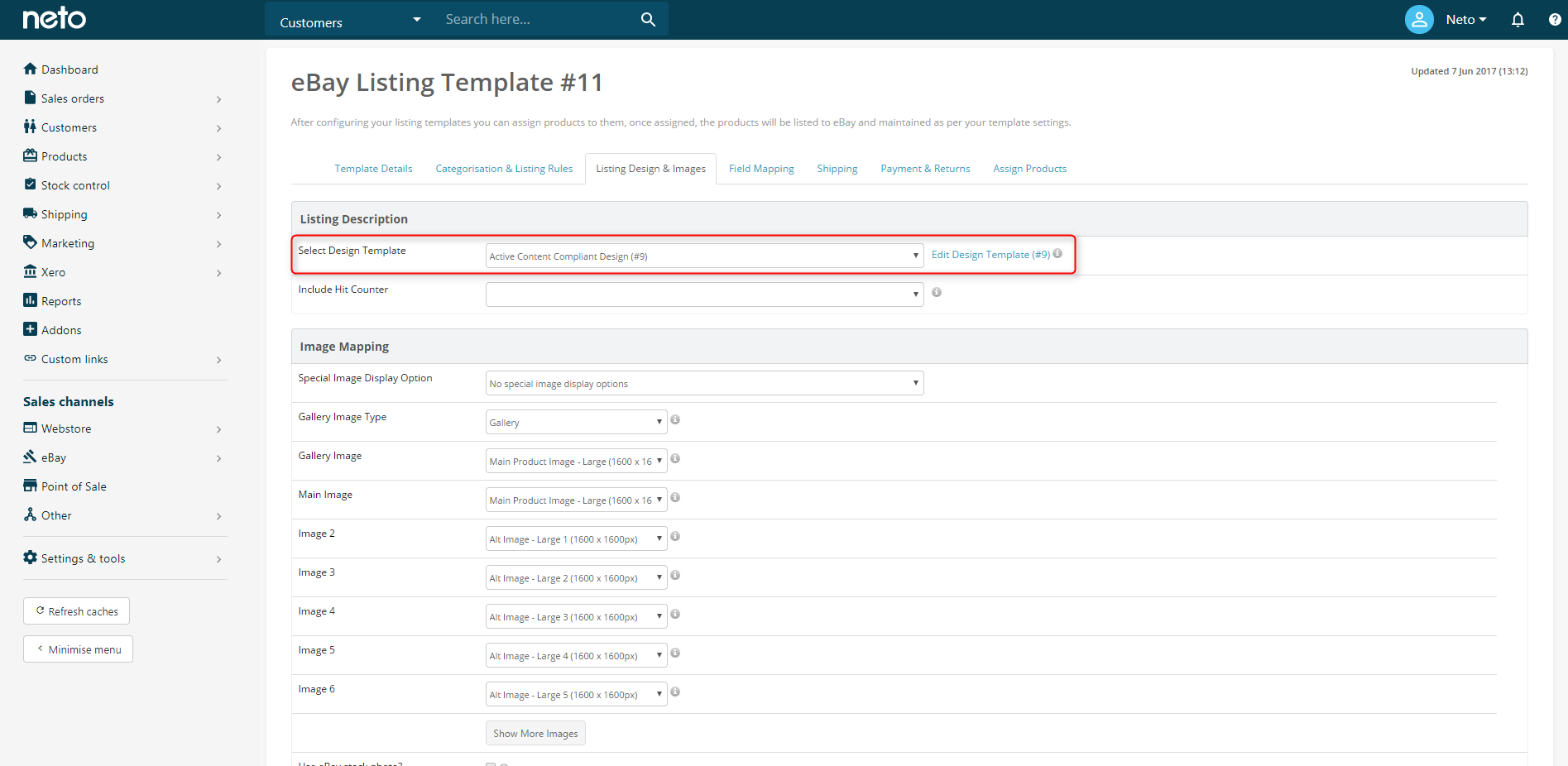Click the Minimise menu button
The width and height of the screenshot is (1568, 766).
(x=78, y=649)
